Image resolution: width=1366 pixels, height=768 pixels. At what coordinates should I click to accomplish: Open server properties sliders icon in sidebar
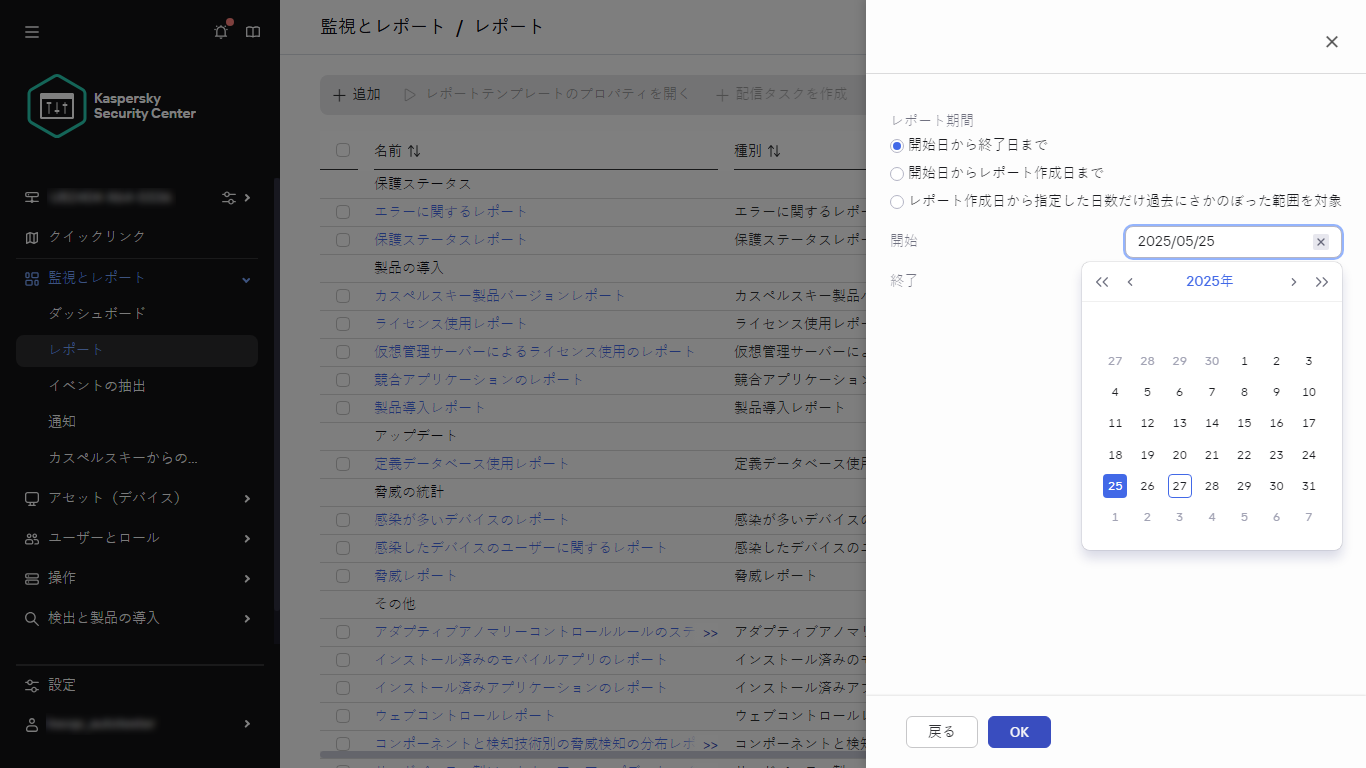[x=228, y=197]
